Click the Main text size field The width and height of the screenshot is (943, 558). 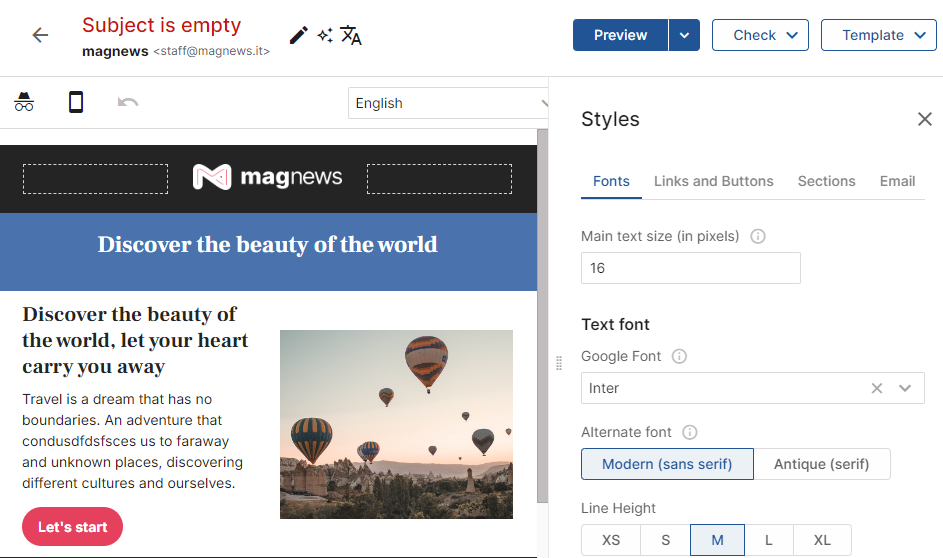click(690, 268)
